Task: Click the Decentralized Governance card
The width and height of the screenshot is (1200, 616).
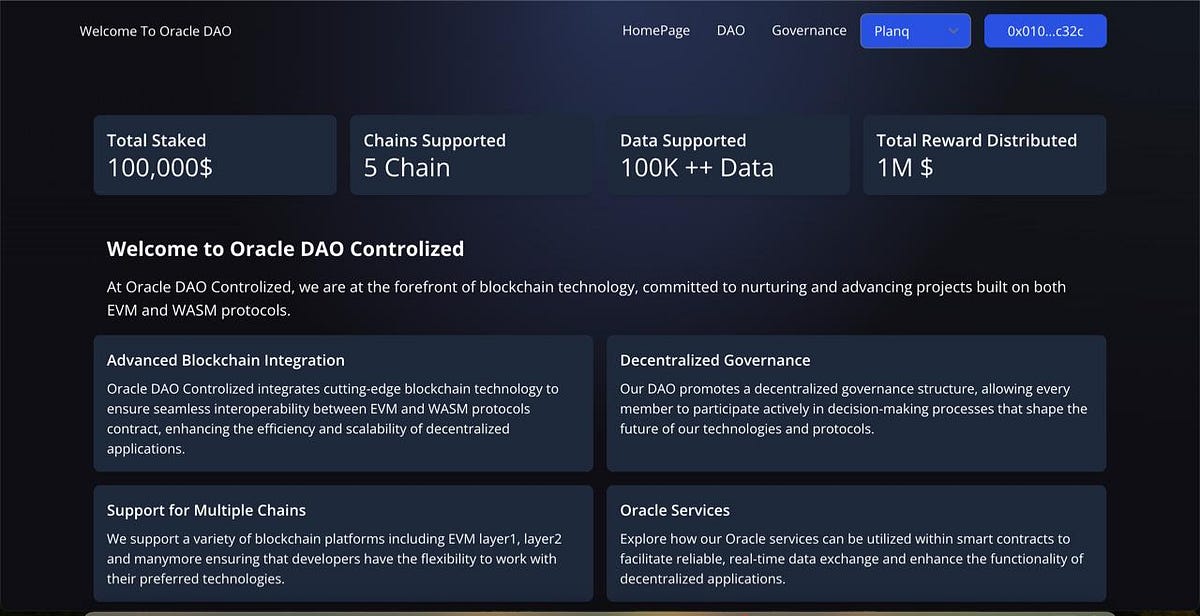Action: click(857, 403)
